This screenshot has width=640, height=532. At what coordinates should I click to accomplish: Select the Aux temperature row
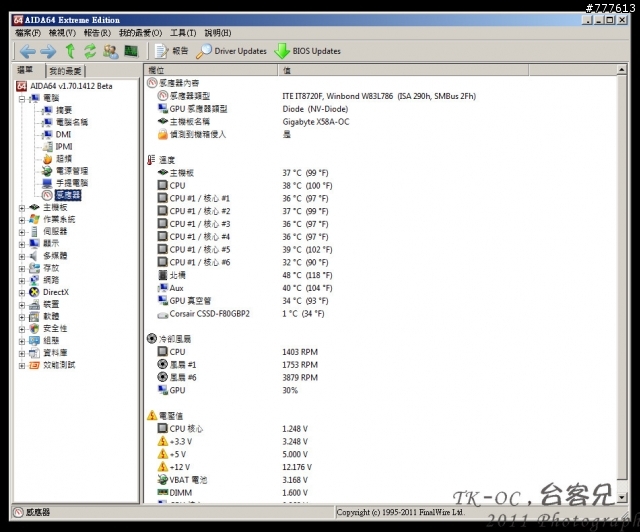(245, 288)
